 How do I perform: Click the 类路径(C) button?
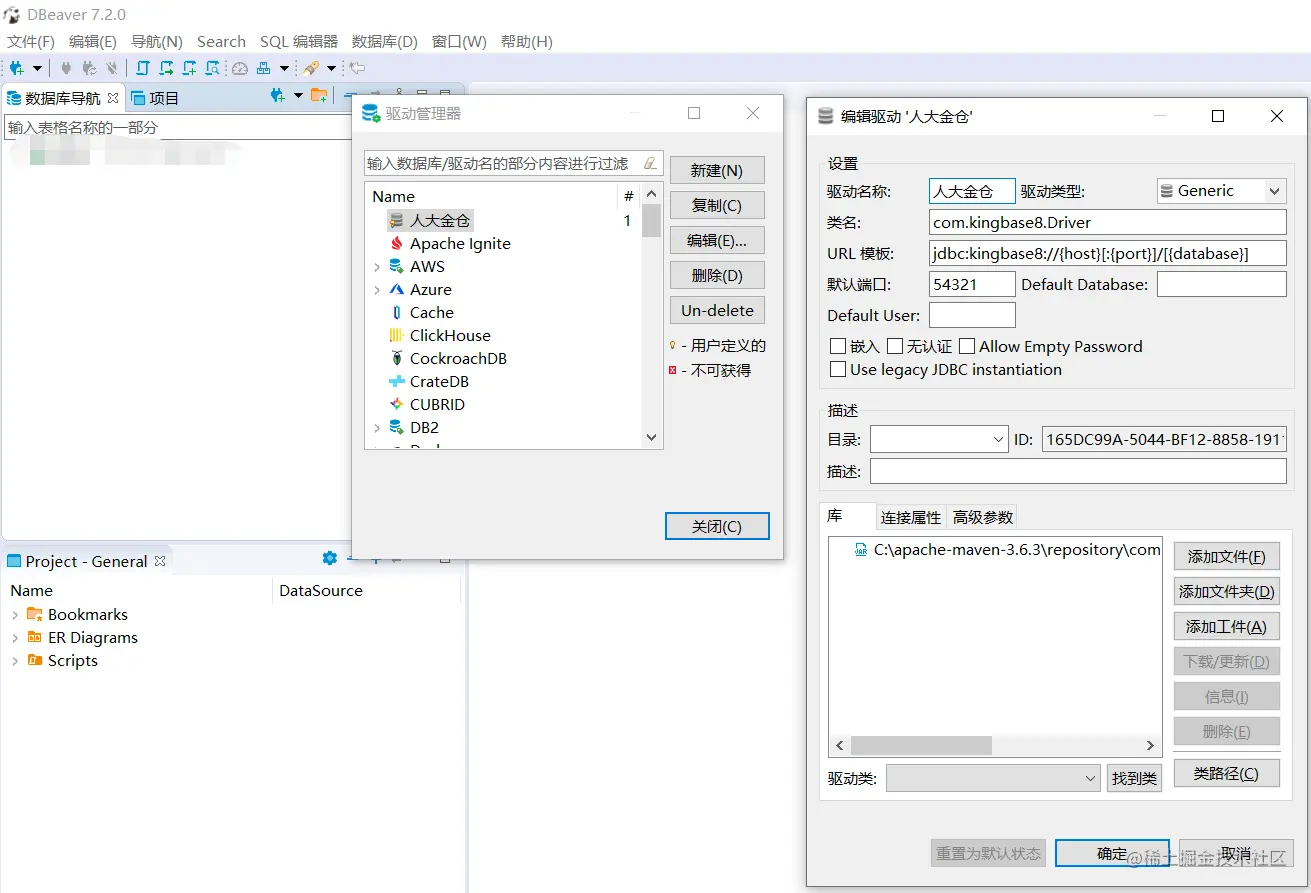[x=1226, y=773]
